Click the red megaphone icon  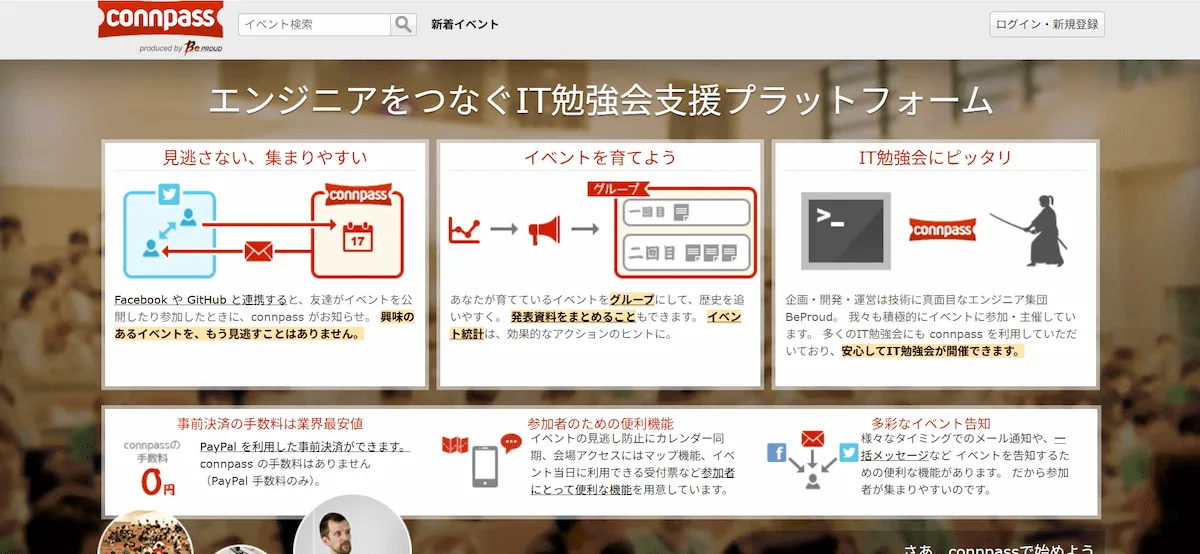[545, 231]
